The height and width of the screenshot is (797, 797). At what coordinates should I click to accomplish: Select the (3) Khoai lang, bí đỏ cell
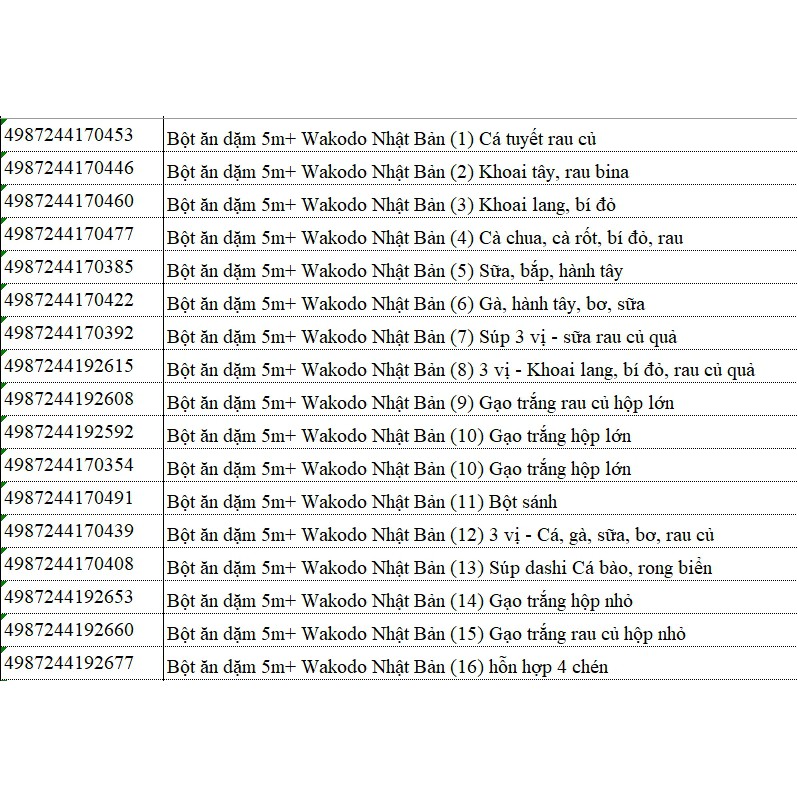tap(480, 201)
